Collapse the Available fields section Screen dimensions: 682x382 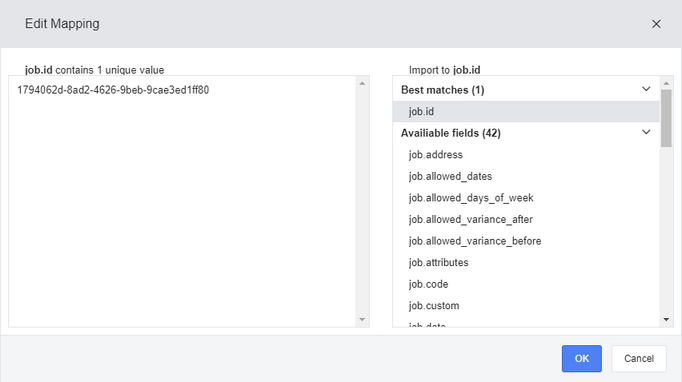(646, 132)
